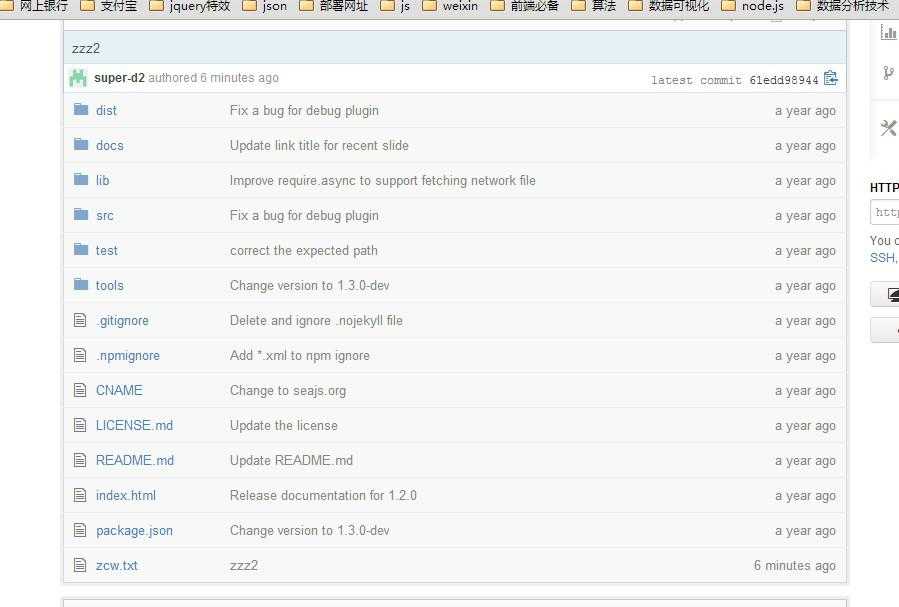This screenshot has height=607, width=899.
Task: Open the settings tools icon in sidebar
Action: (x=889, y=127)
